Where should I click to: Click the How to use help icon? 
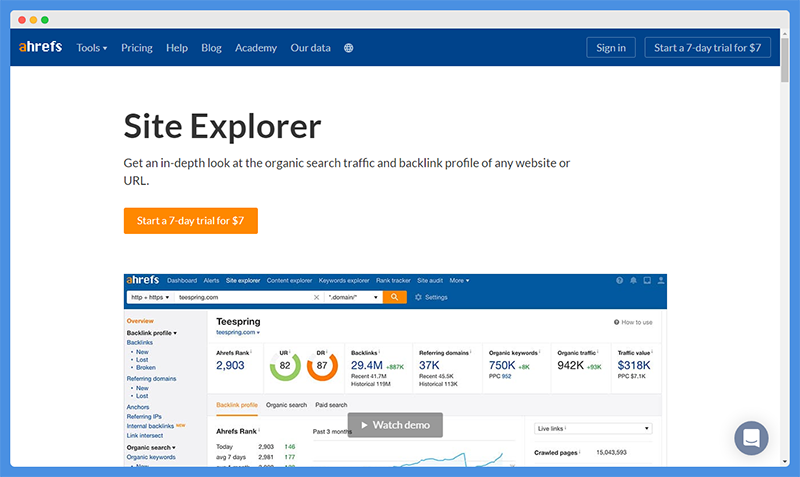click(x=616, y=322)
